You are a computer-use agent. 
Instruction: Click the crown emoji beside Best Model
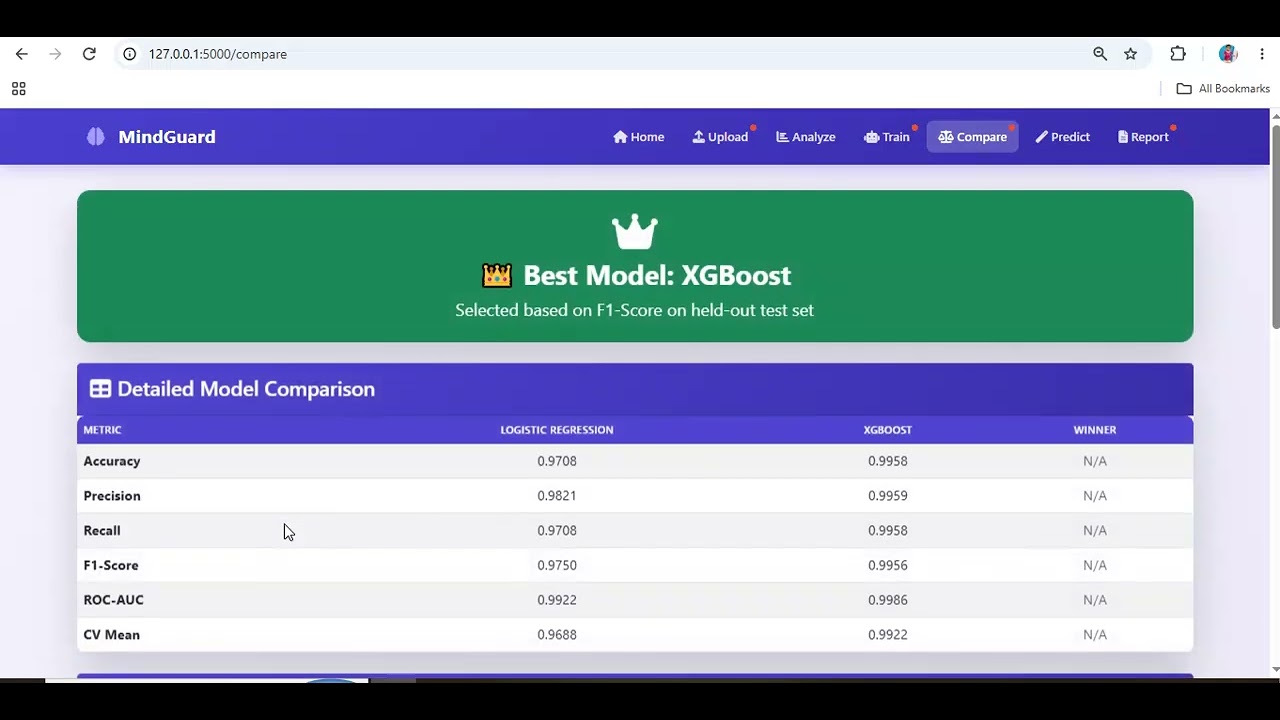497,275
